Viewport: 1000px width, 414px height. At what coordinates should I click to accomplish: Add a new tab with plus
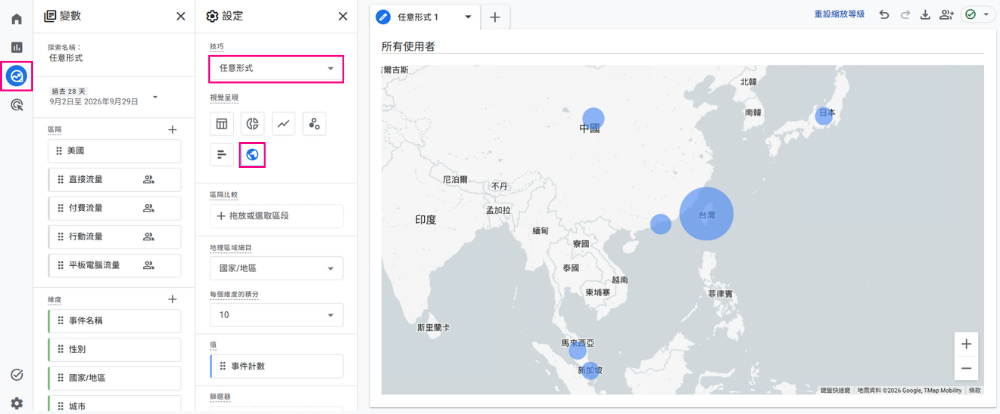click(495, 17)
